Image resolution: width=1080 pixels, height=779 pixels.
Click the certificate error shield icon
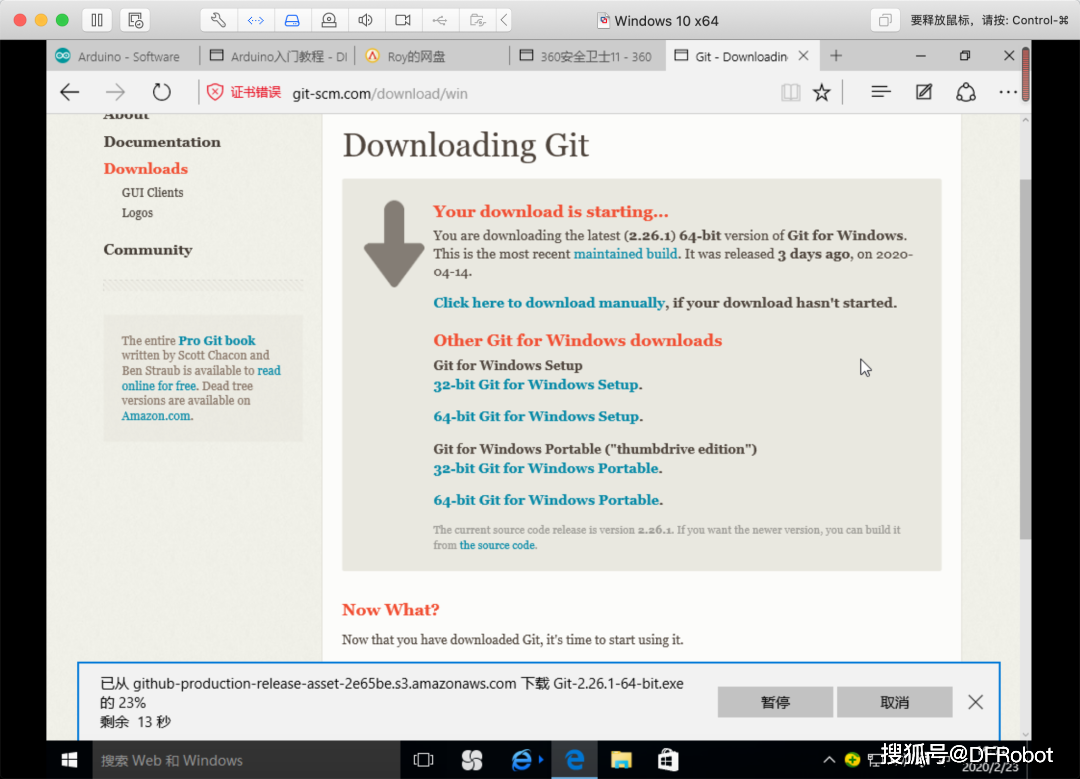coord(215,92)
